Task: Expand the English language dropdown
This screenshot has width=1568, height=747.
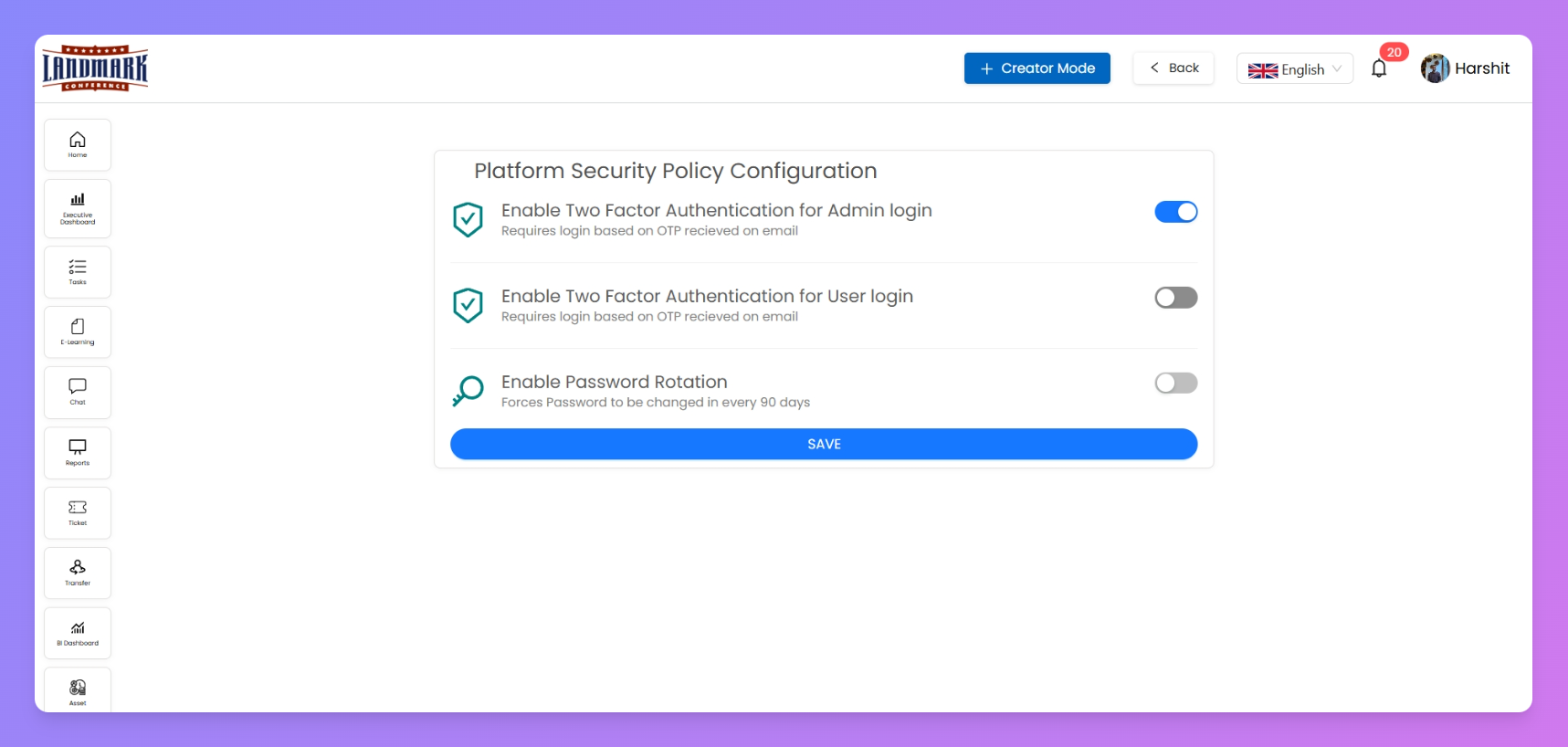Action: pyautogui.click(x=1294, y=69)
